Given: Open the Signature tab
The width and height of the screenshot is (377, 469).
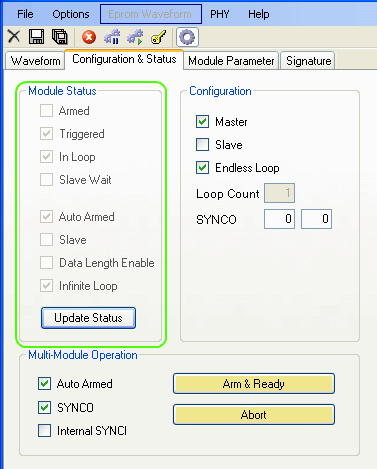Looking at the screenshot, I should coord(308,61).
